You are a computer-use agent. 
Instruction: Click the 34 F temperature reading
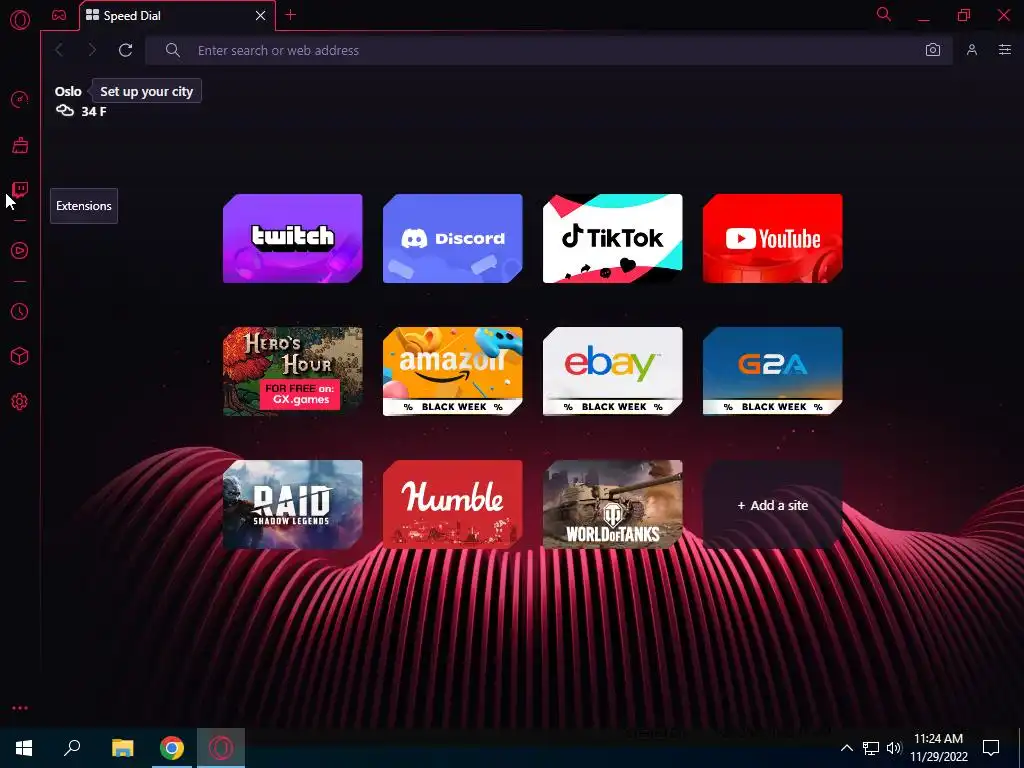[x=93, y=112]
